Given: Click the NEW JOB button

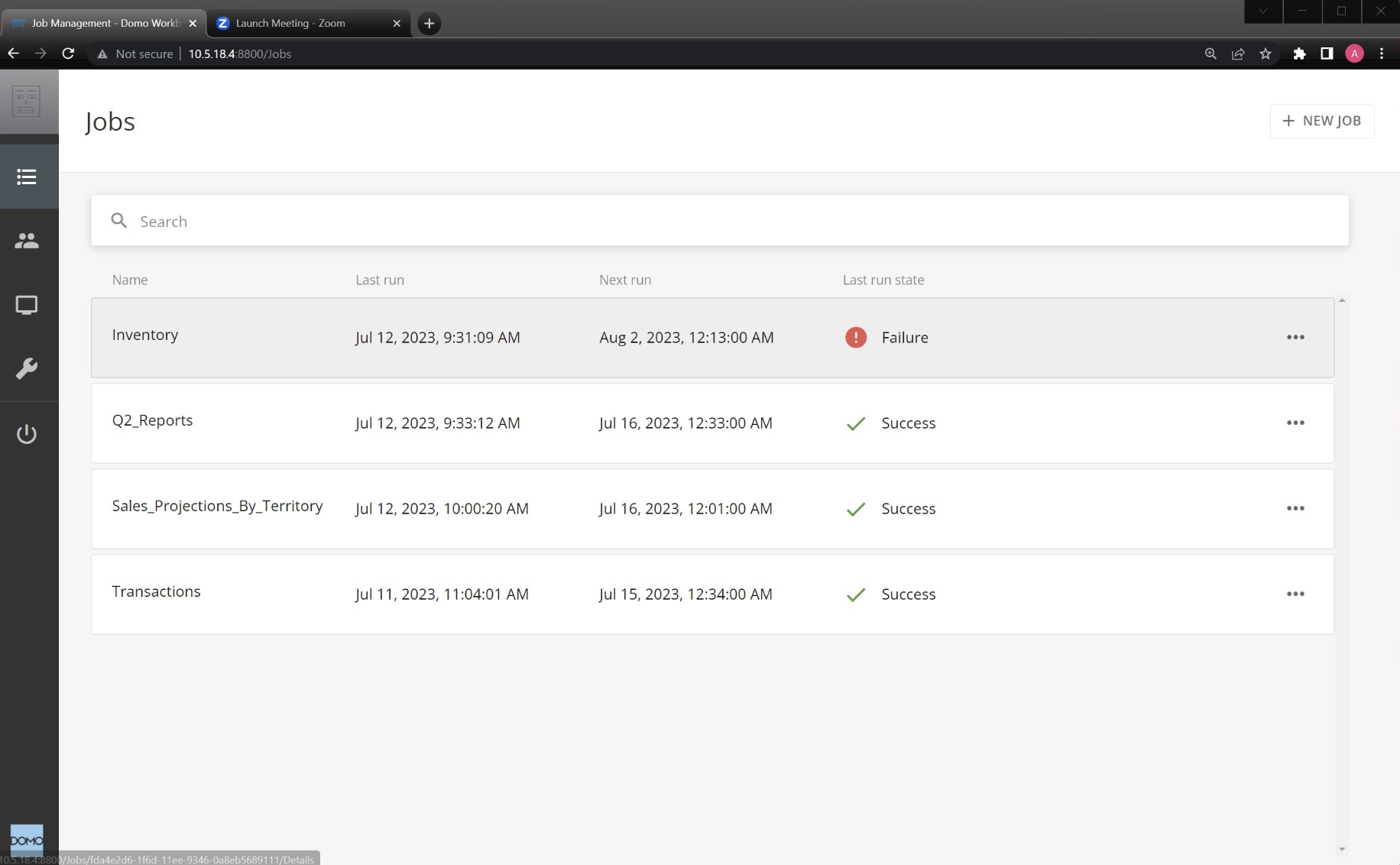Looking at the screenshot, I should point(1322,121).
